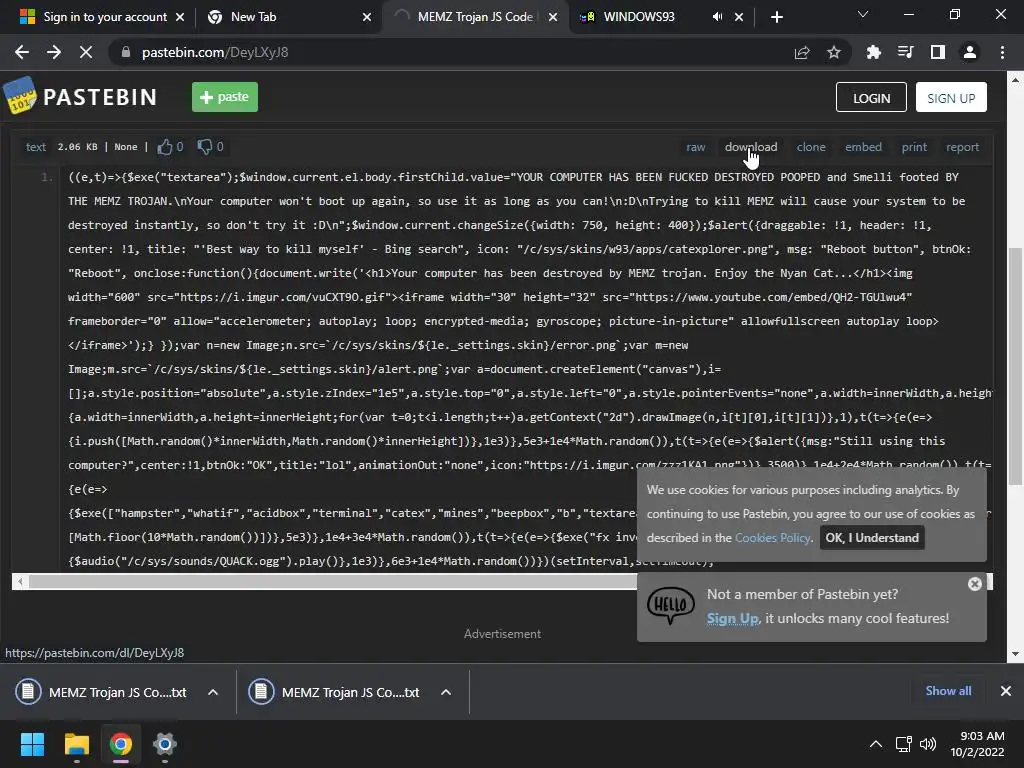Click the green paste button
This screenshot has height=768, width=1024.
(225, 97)
